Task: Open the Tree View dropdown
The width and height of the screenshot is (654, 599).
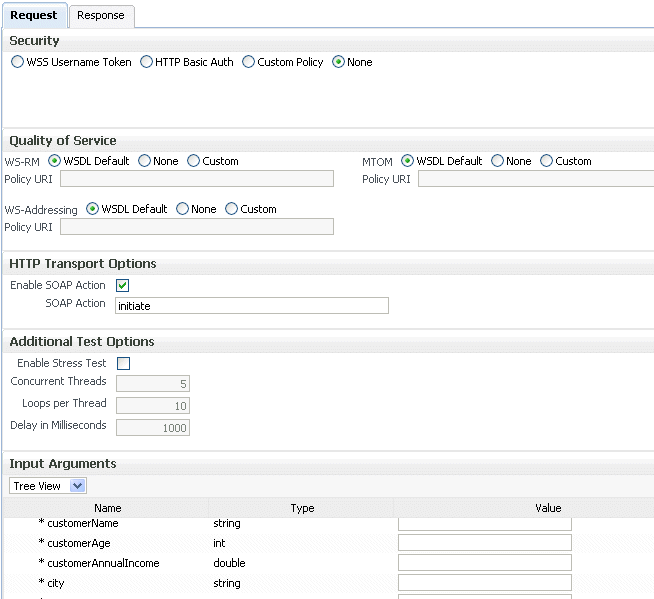Action: pos(48,486)
